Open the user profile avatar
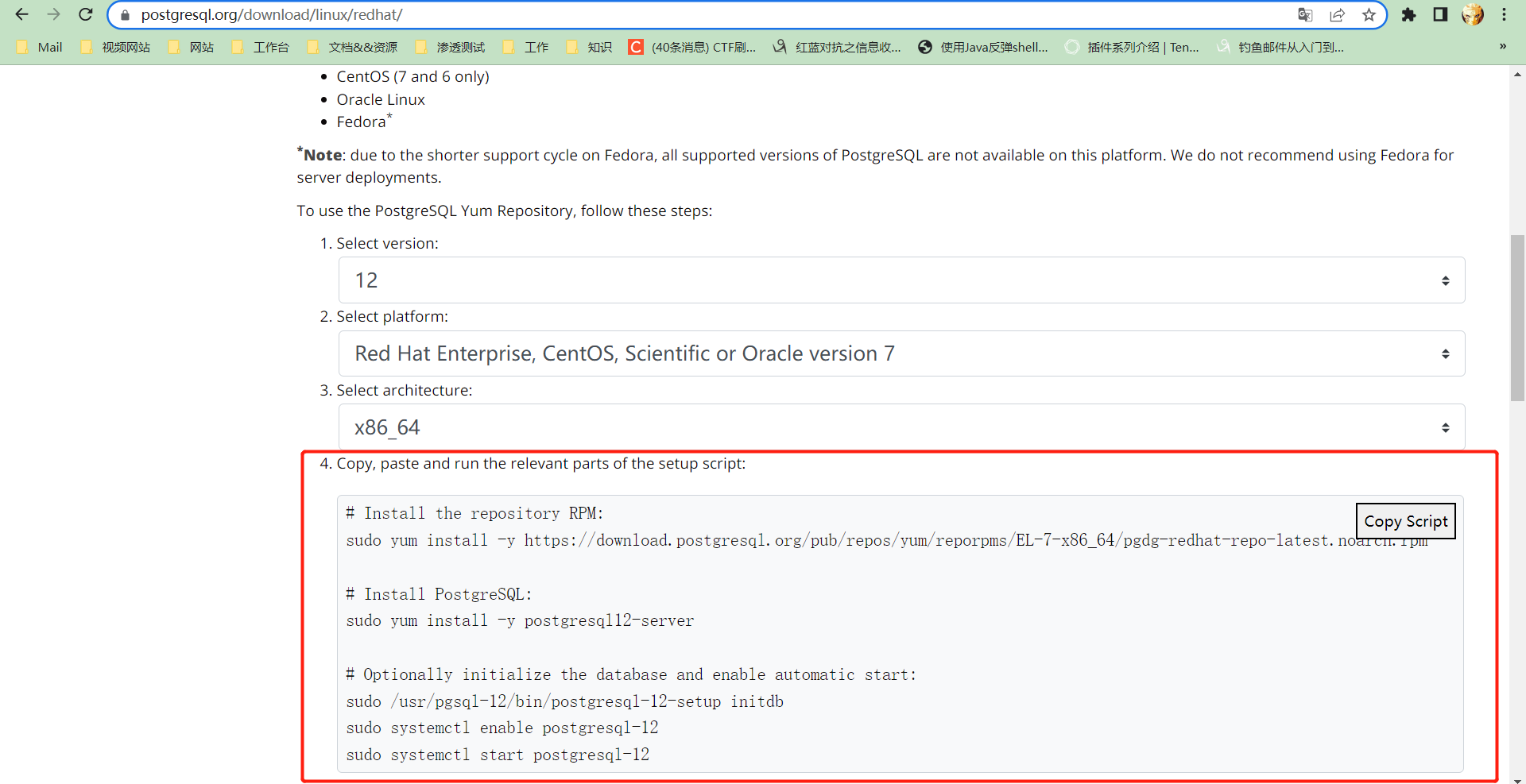Image resolution: width=1526 pixels, height=784 pixels. point(1473,15)
